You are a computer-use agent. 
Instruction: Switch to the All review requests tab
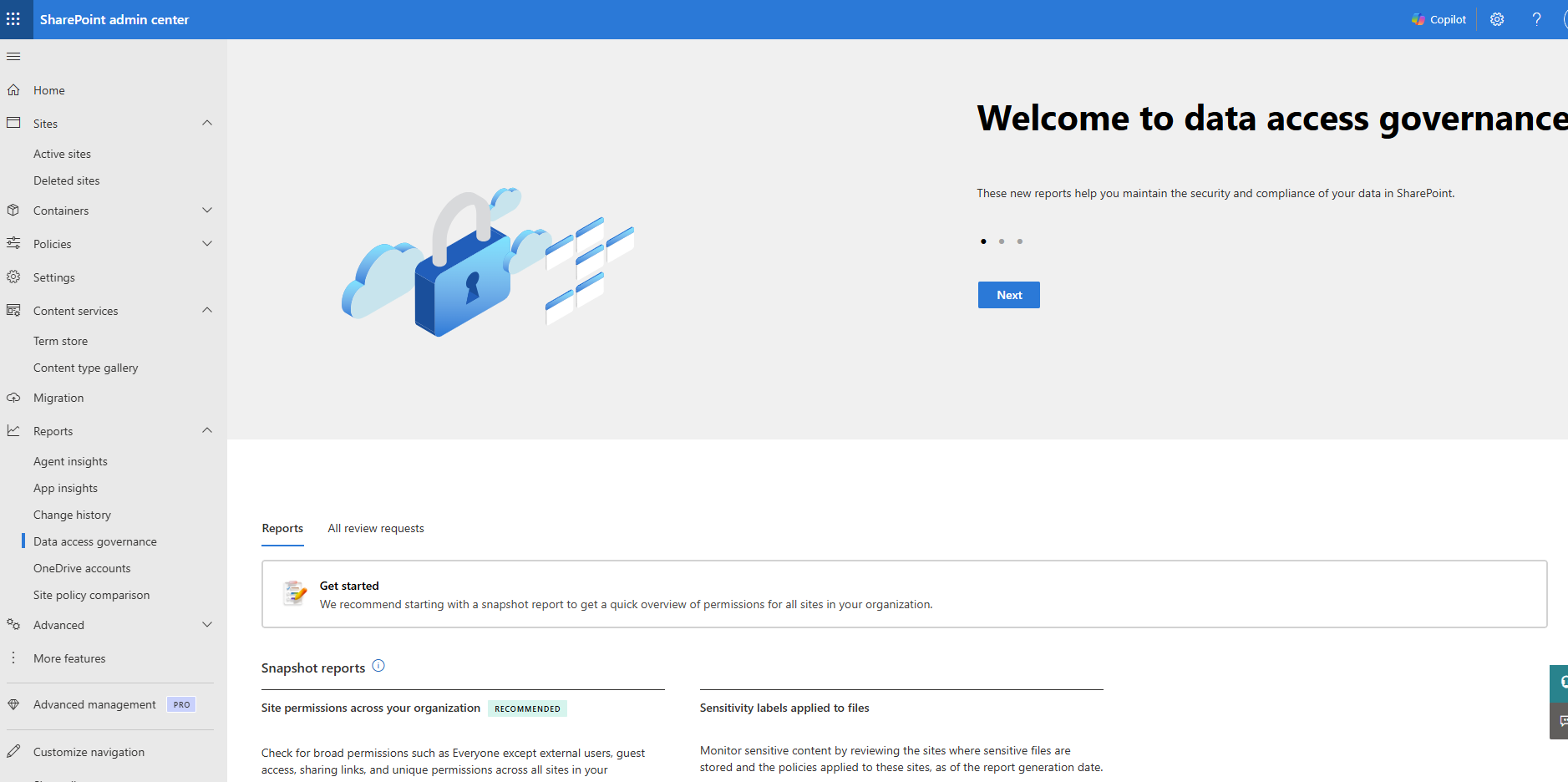[375, 528]
